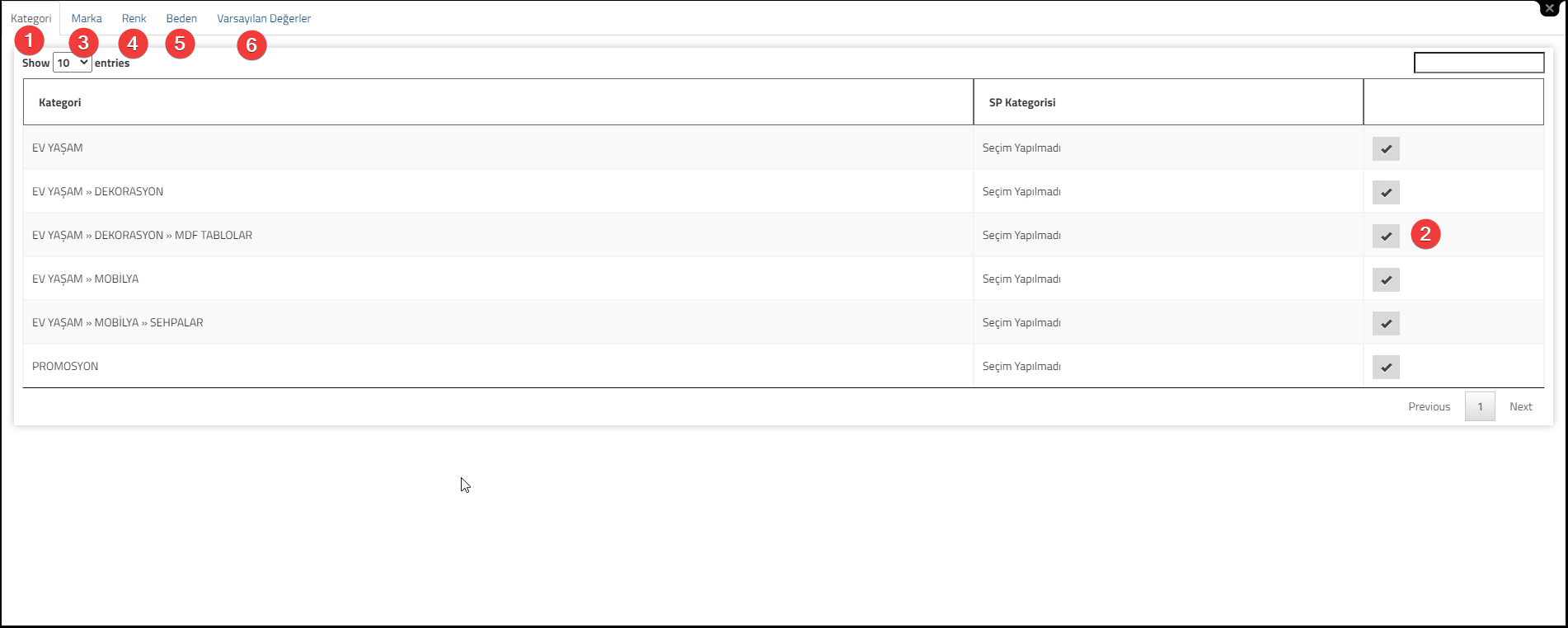Screen dimensions: 1568x628
Task: Click checkmark button in MDF TABLOLAR row
Action: [x=1386, y=236]
